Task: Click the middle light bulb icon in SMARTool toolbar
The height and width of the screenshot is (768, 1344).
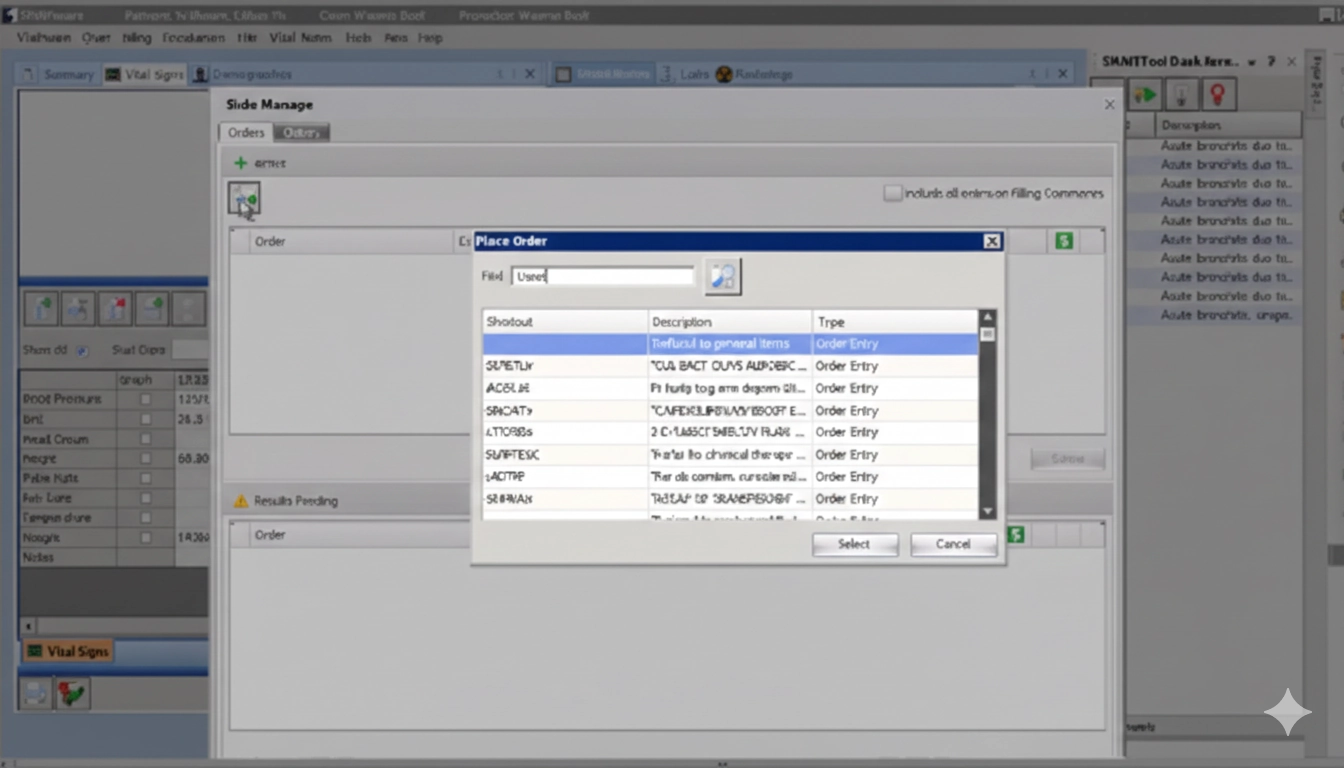Action: pyautogui.click(x=1182, y=93)
